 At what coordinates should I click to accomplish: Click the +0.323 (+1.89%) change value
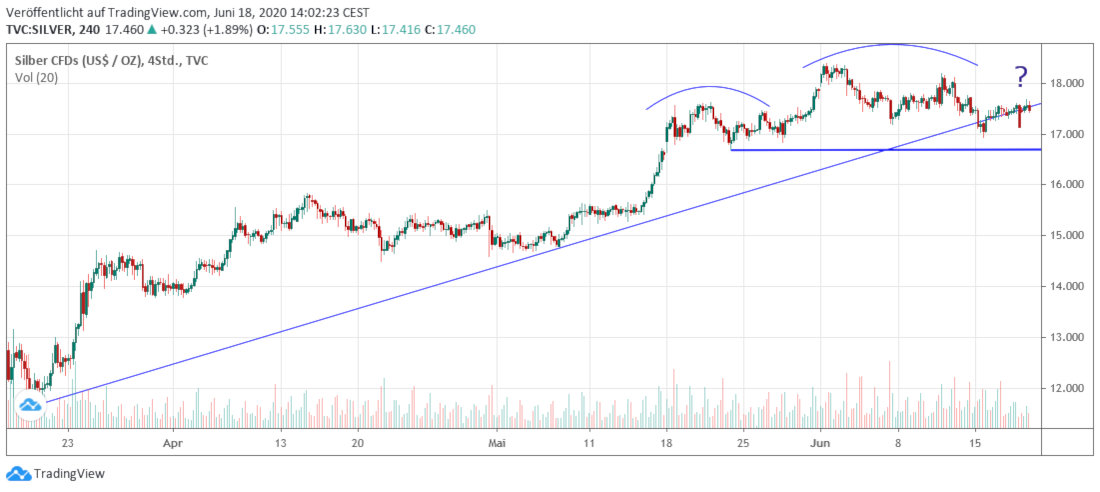218,30
